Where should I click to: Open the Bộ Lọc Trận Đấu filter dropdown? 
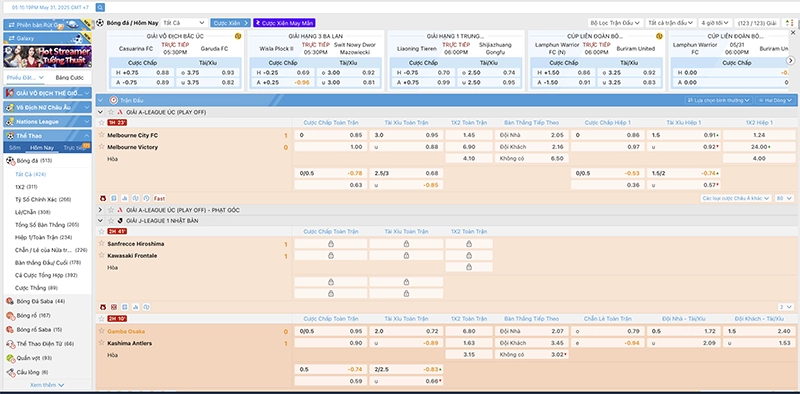point(615,23)
